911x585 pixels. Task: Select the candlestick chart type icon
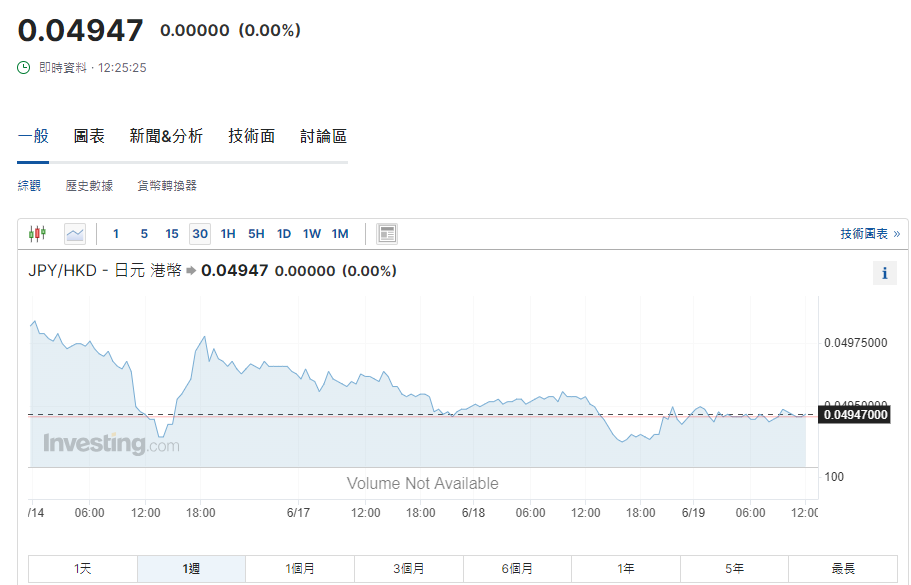38,234
